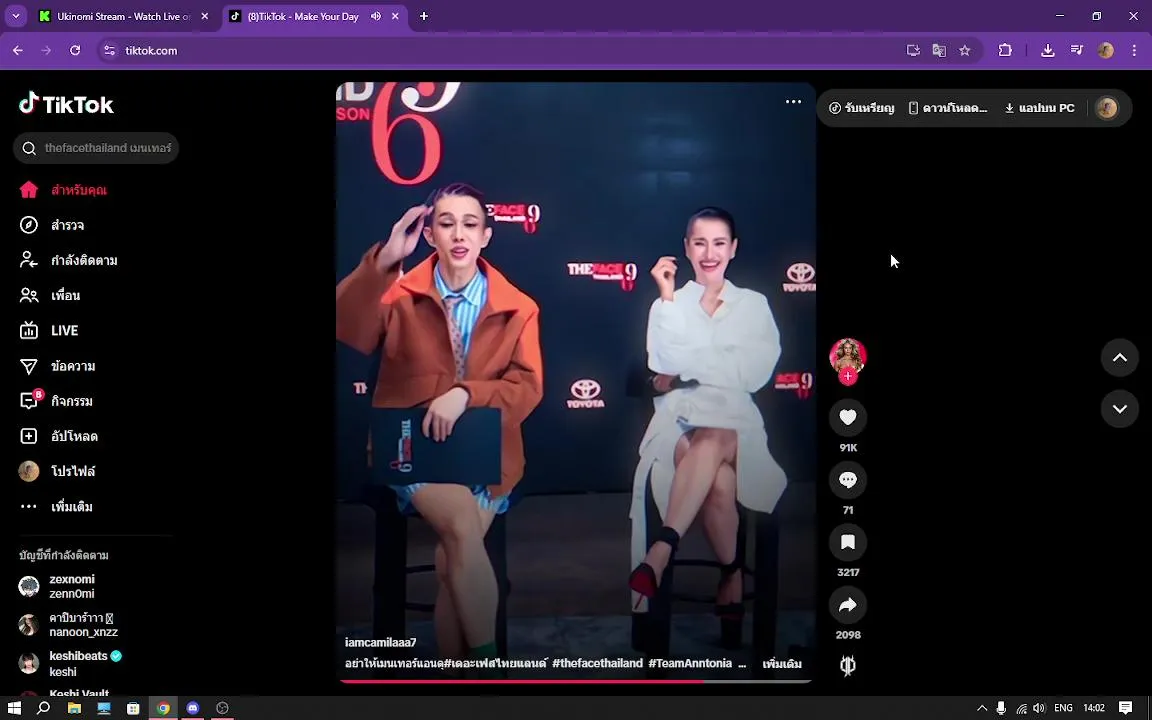Open browser extensions menu
The height and width of the screenshot is (720, 1152).
(x=1005, y=51)
